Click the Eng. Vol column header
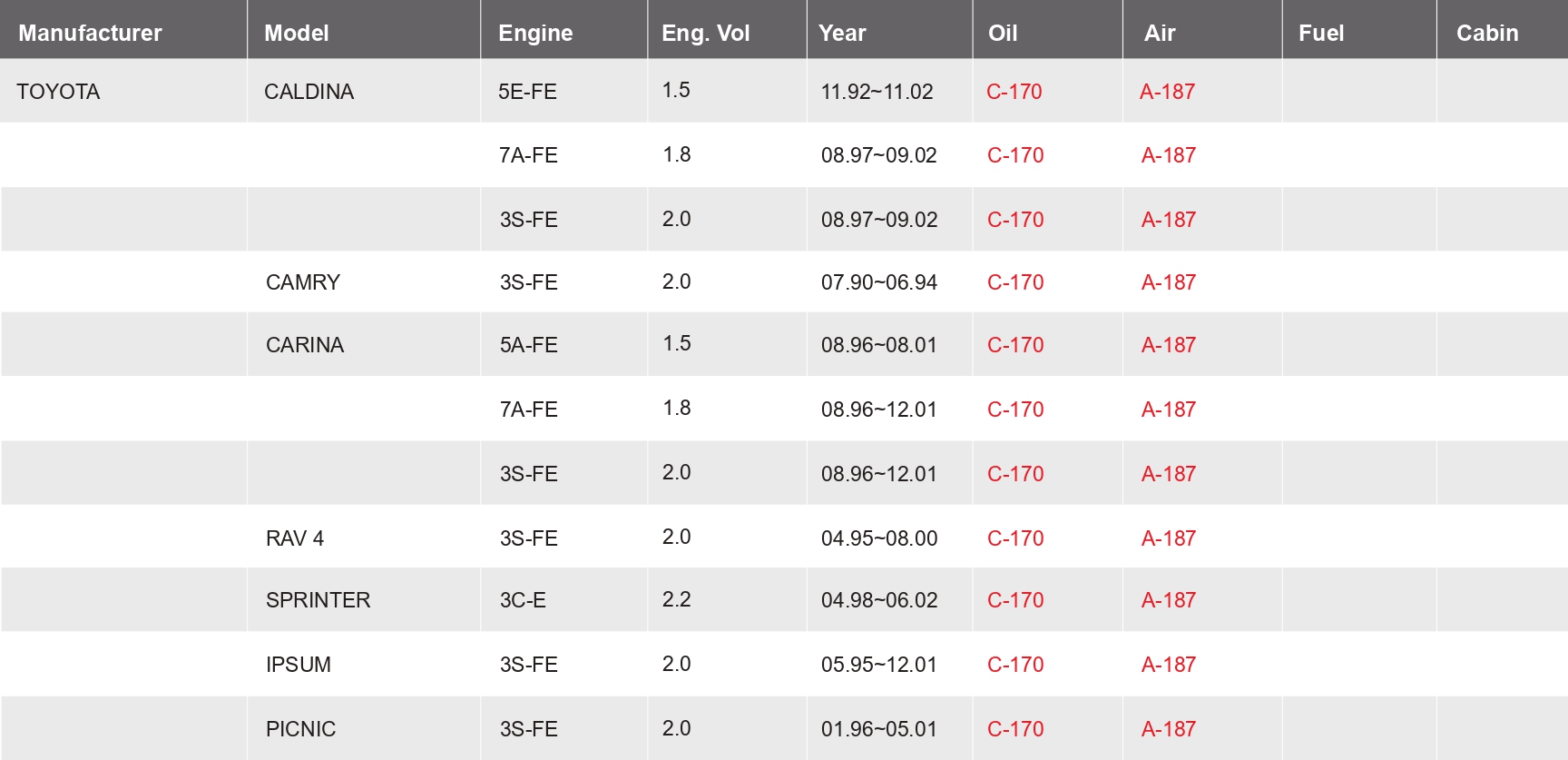 point(705,34)
